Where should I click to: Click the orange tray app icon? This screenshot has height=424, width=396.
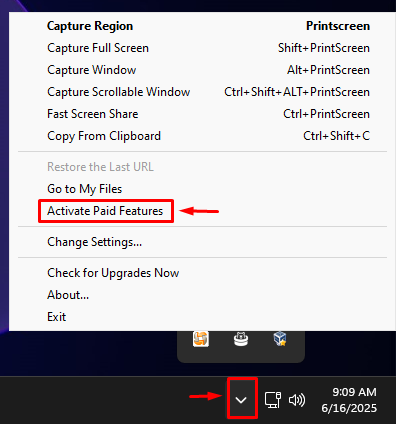point(201,339)
